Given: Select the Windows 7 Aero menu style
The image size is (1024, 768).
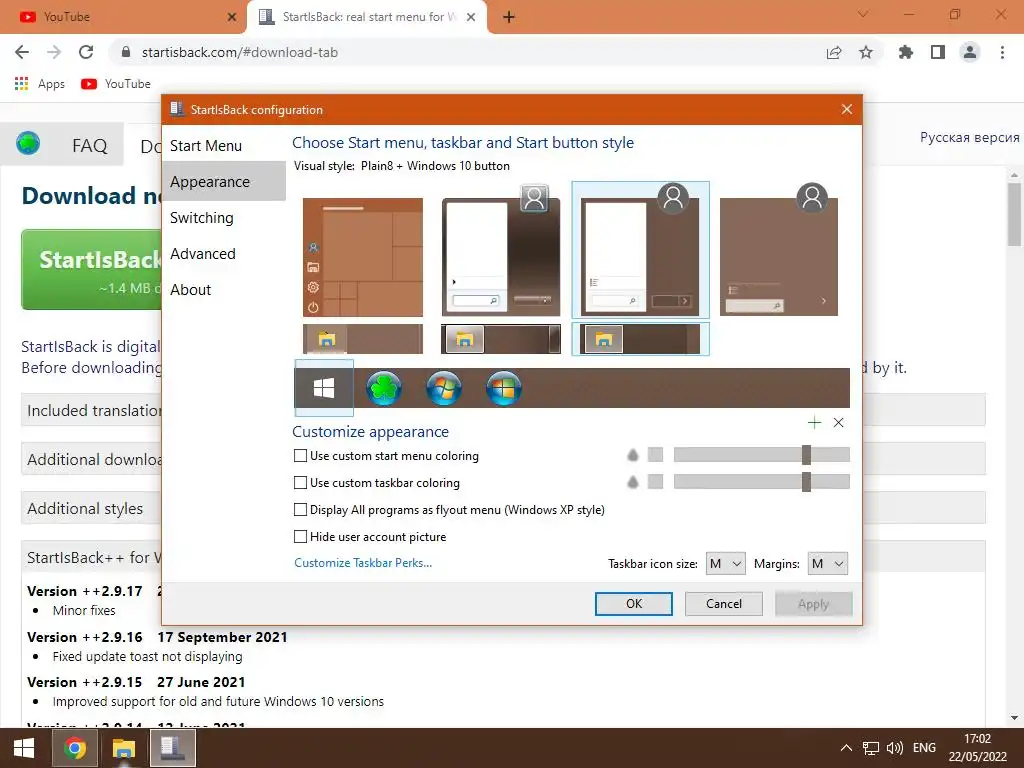Looking at the screenshot, I should pyautogui.click(x=501, y=253).
